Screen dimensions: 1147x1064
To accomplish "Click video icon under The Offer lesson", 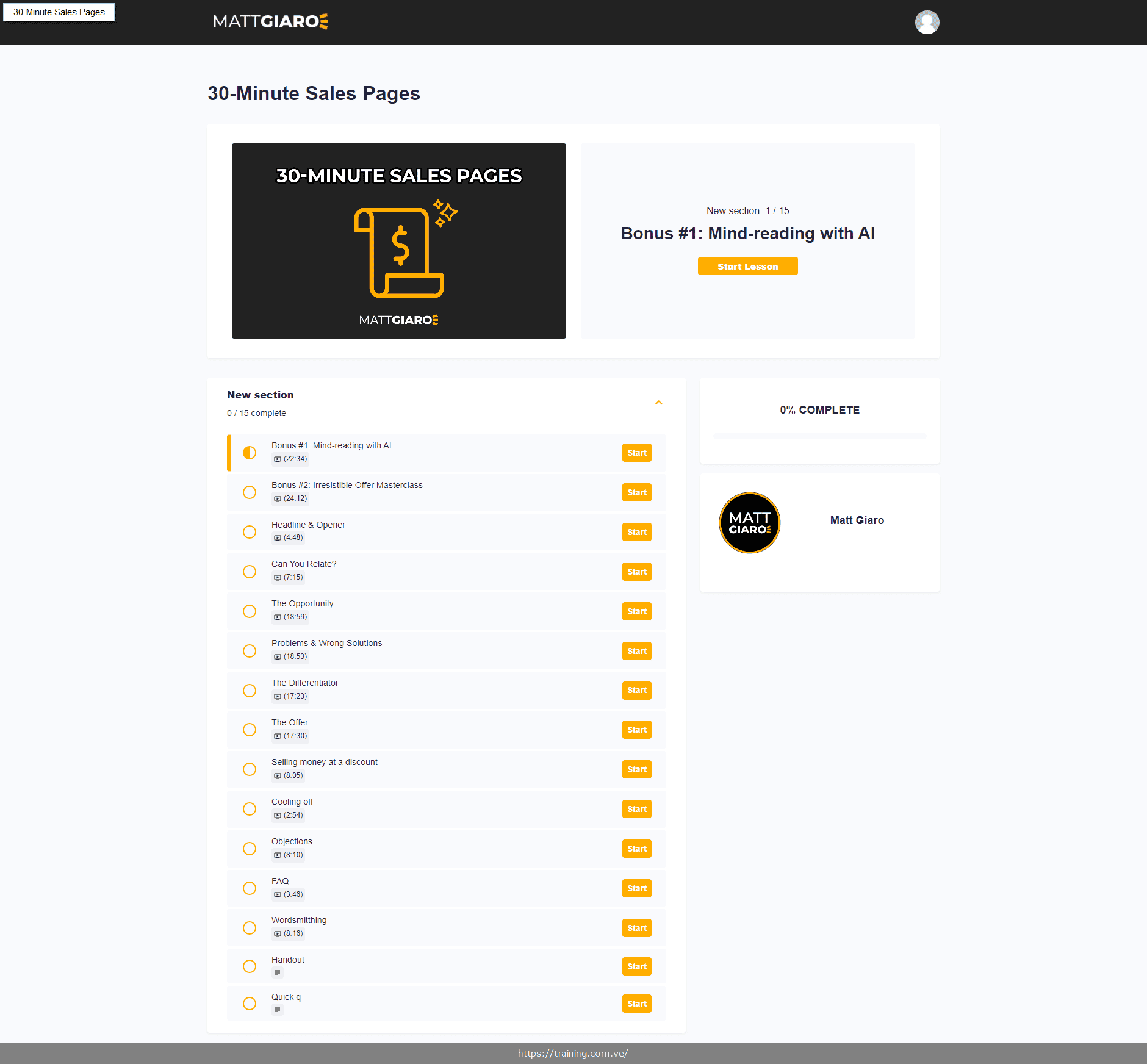I will (x=278, y=736).
